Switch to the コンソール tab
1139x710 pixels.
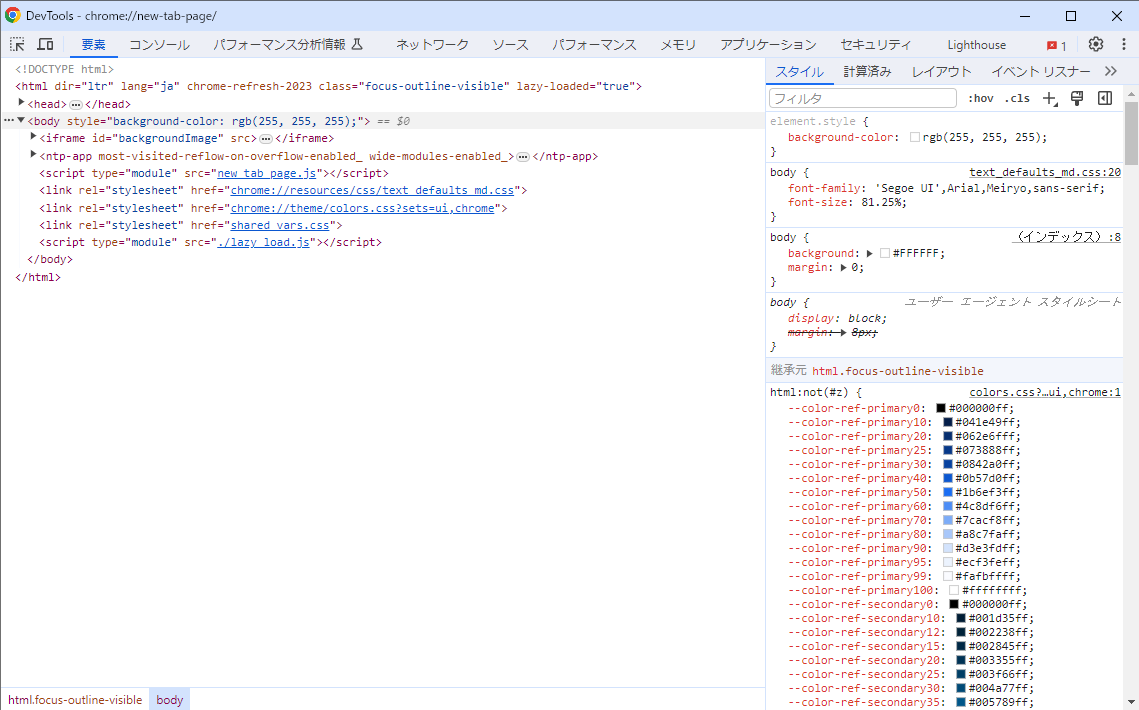[160, 44]
